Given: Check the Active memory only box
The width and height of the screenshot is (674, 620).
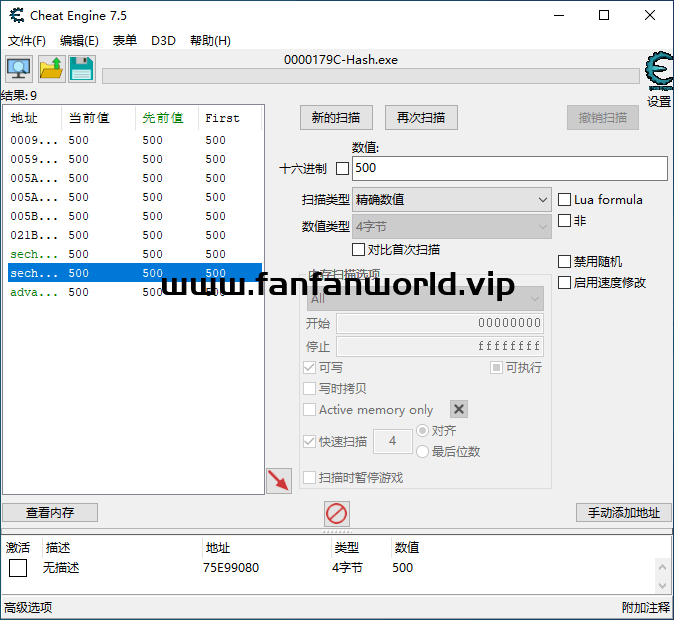Looking at the screenshot, I should click(309, 409).
